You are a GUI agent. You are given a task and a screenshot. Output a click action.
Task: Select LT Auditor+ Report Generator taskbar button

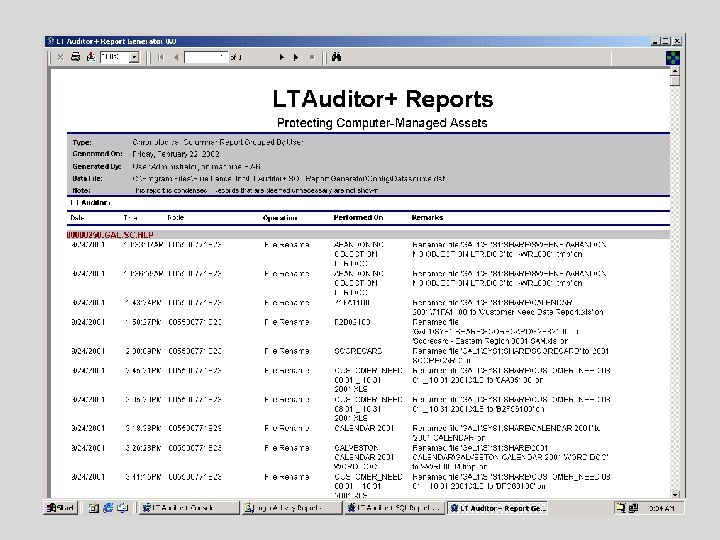497,508
